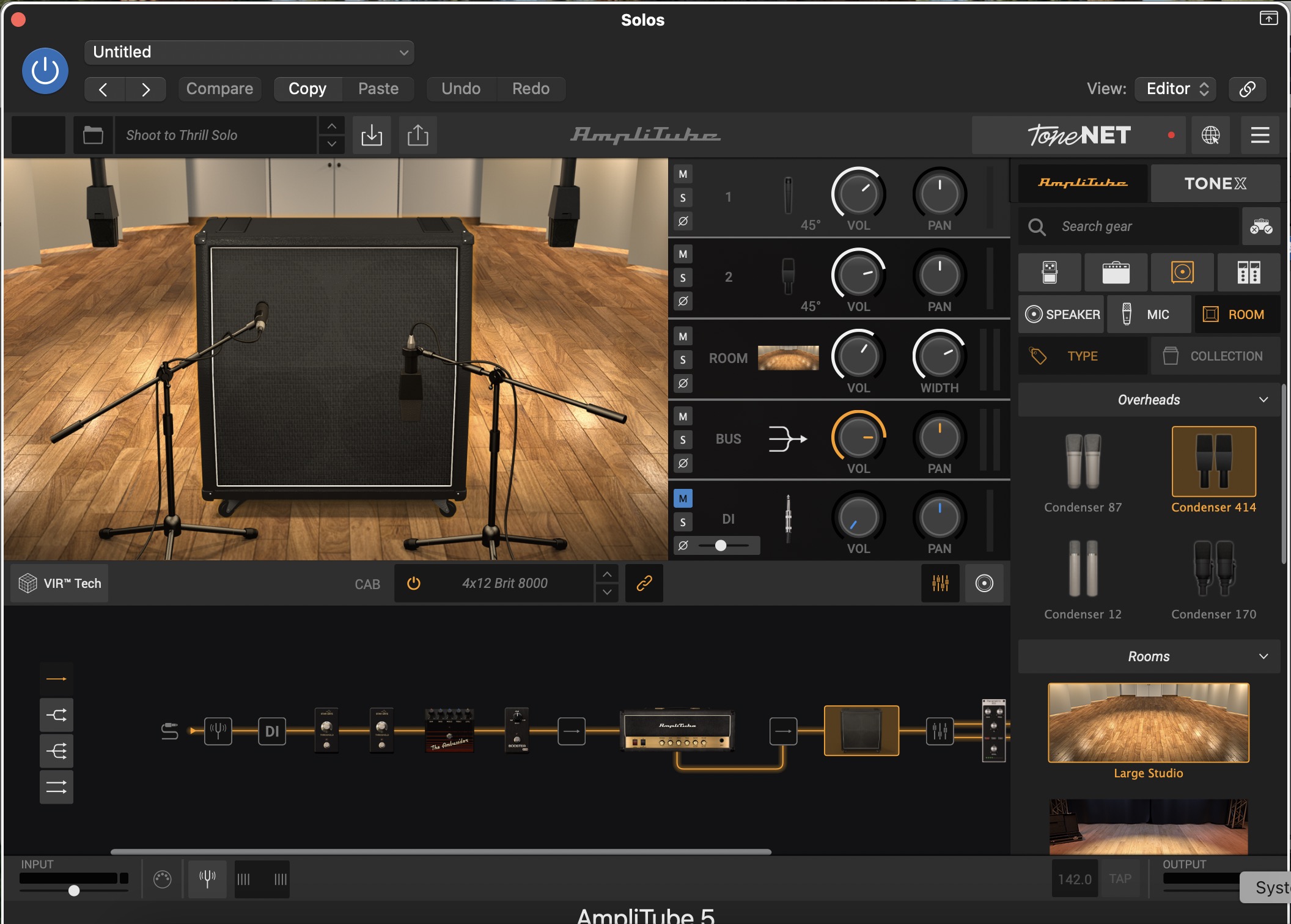Switch to the TONEX tab

tap(1215, 183)
